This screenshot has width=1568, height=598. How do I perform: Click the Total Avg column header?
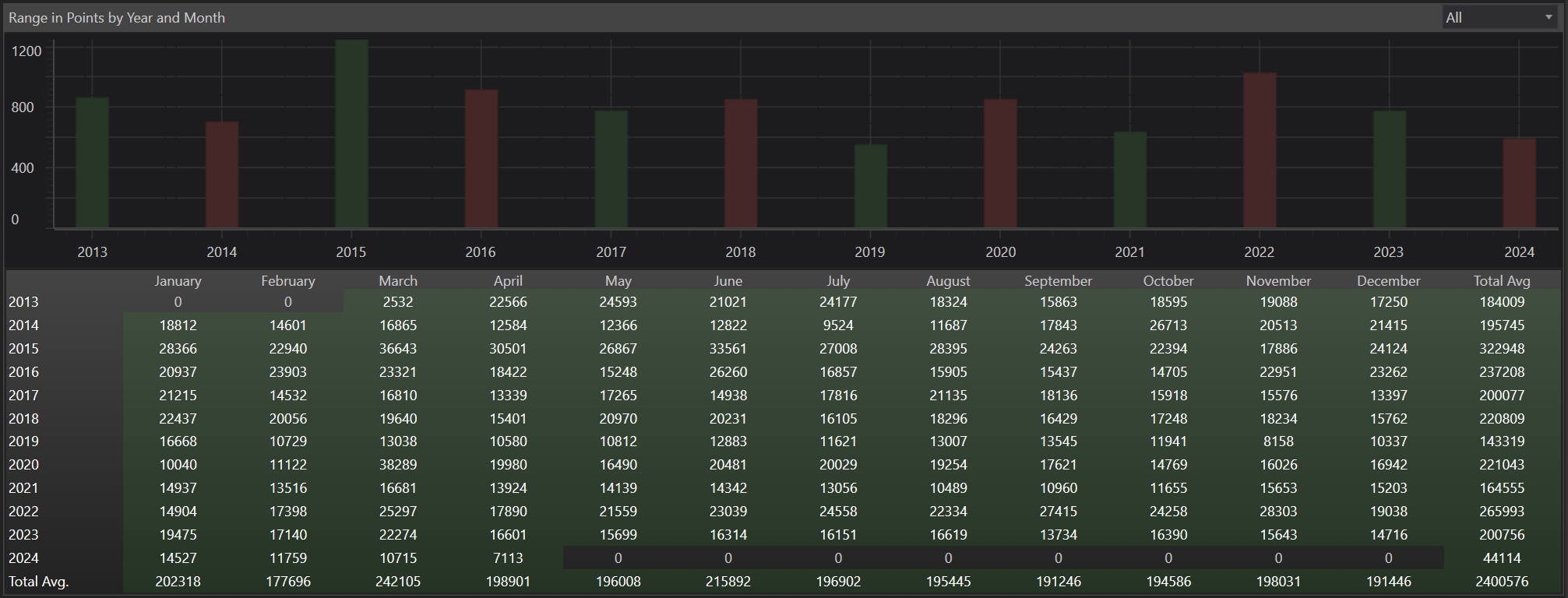(x=1501, y=281)
